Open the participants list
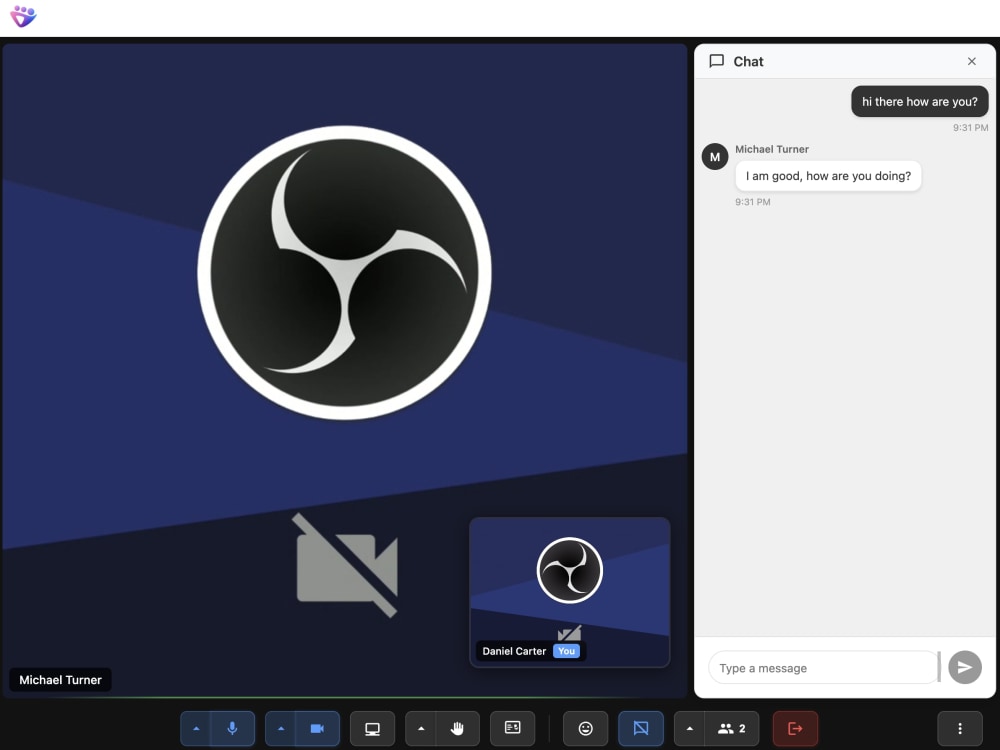 coord(732,728)
